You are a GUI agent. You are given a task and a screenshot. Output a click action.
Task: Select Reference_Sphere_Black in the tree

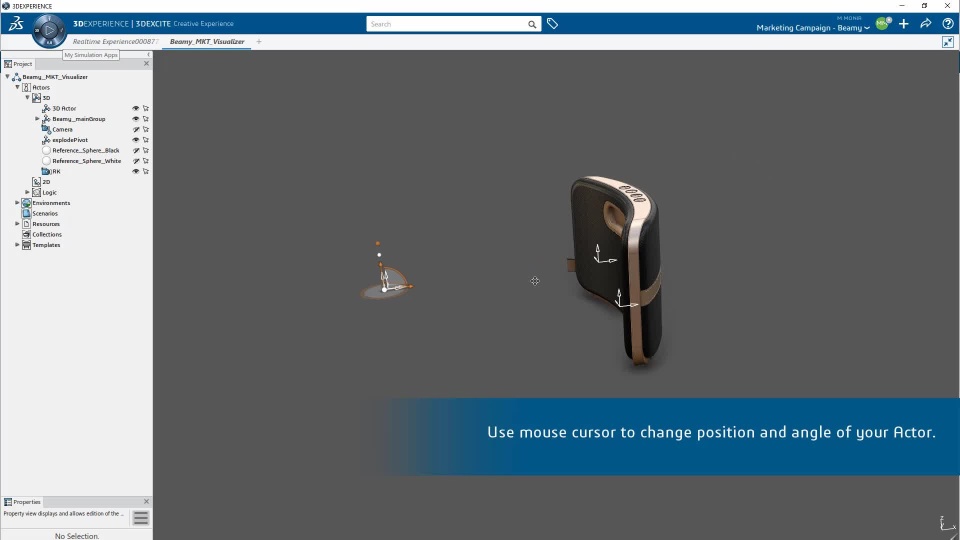coord(86,150)
